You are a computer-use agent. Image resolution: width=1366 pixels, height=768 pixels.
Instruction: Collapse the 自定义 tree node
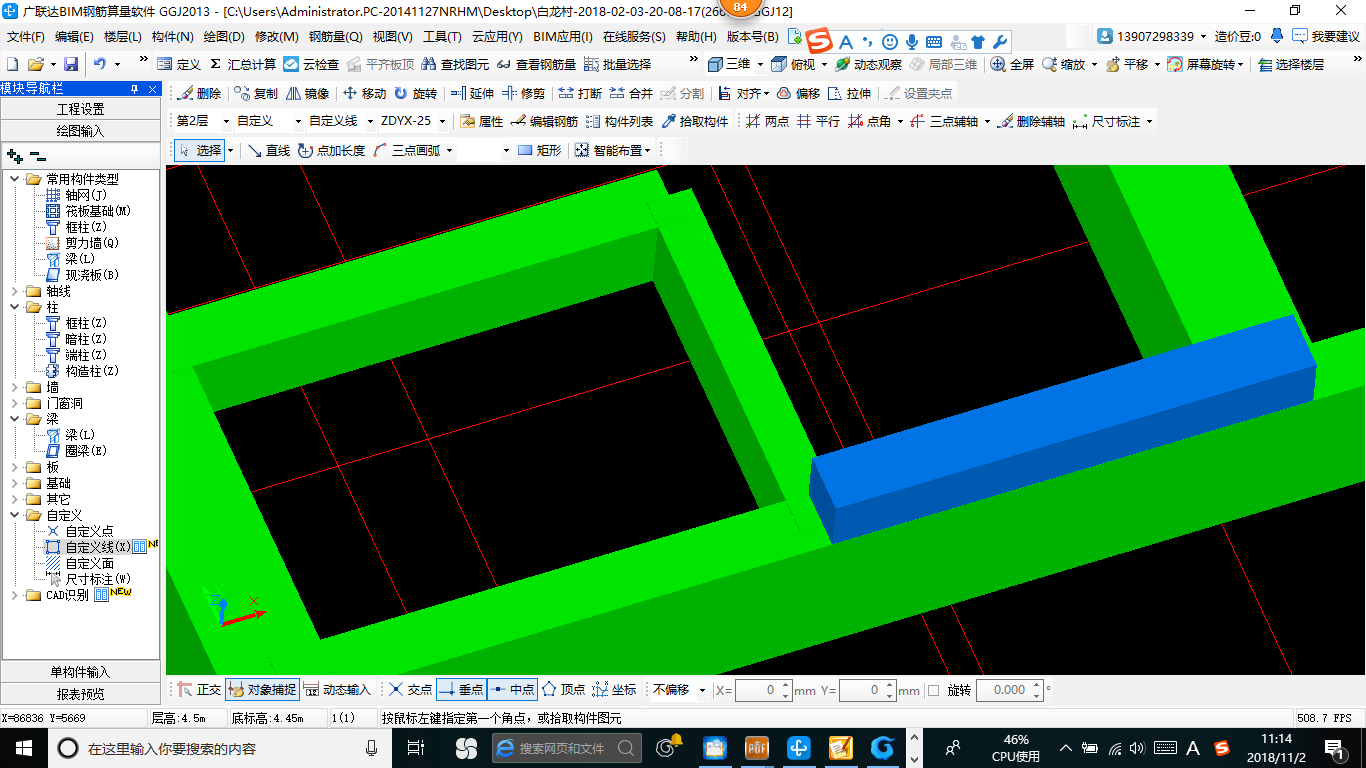(x=15, y=515)
